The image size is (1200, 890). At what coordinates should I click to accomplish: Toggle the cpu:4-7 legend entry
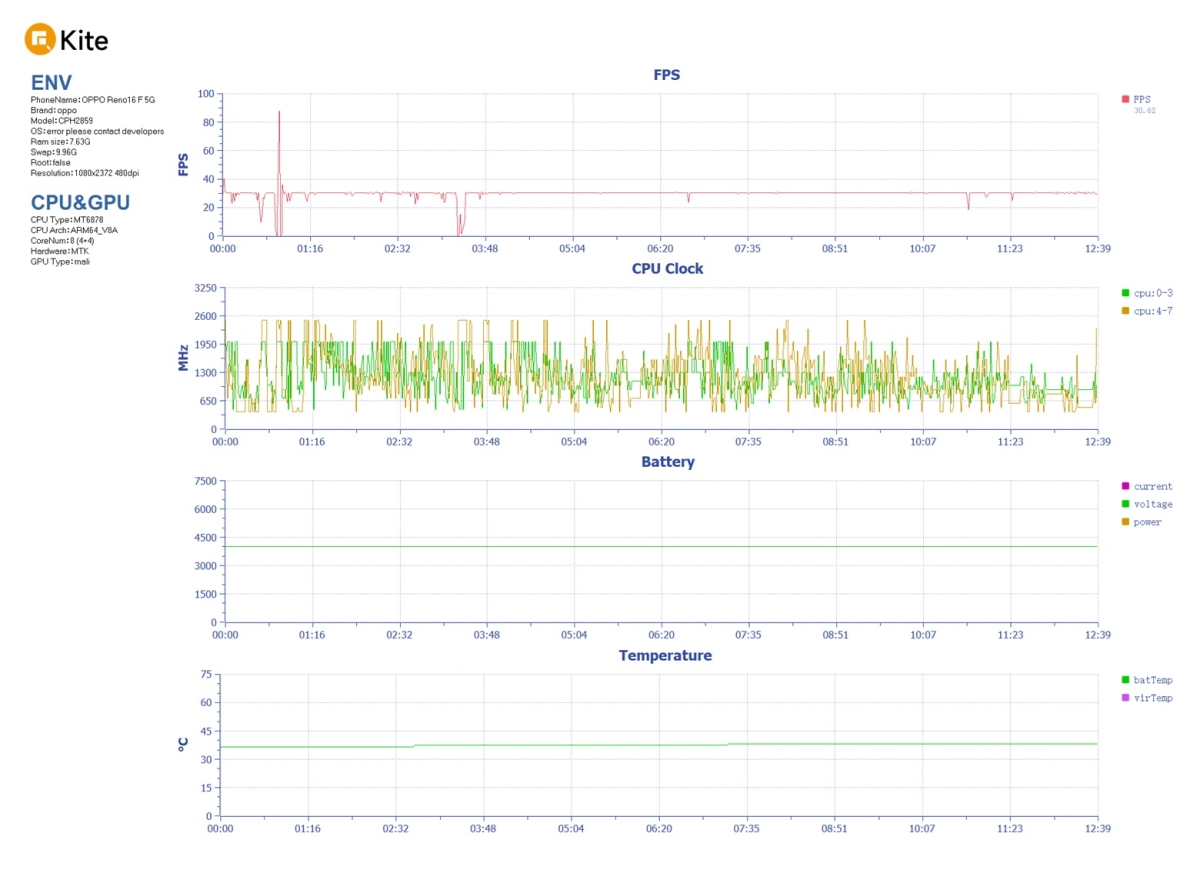(x=1147, y=311)
